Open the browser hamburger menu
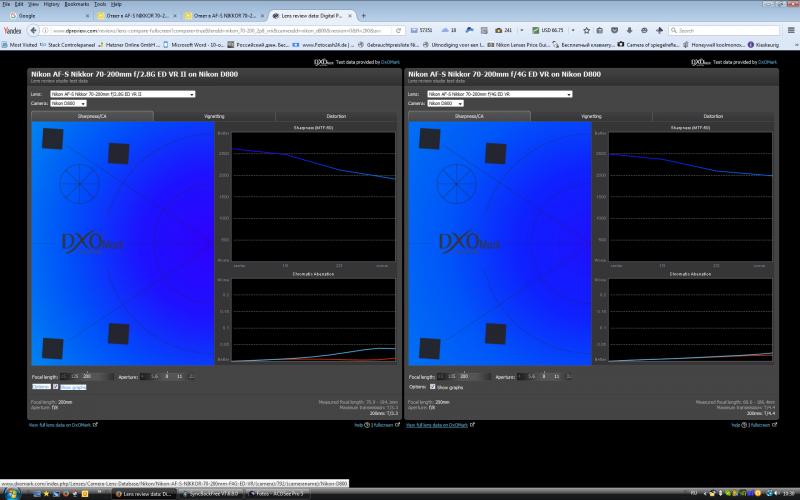The image size is (800, 500). tap(791, 31)
